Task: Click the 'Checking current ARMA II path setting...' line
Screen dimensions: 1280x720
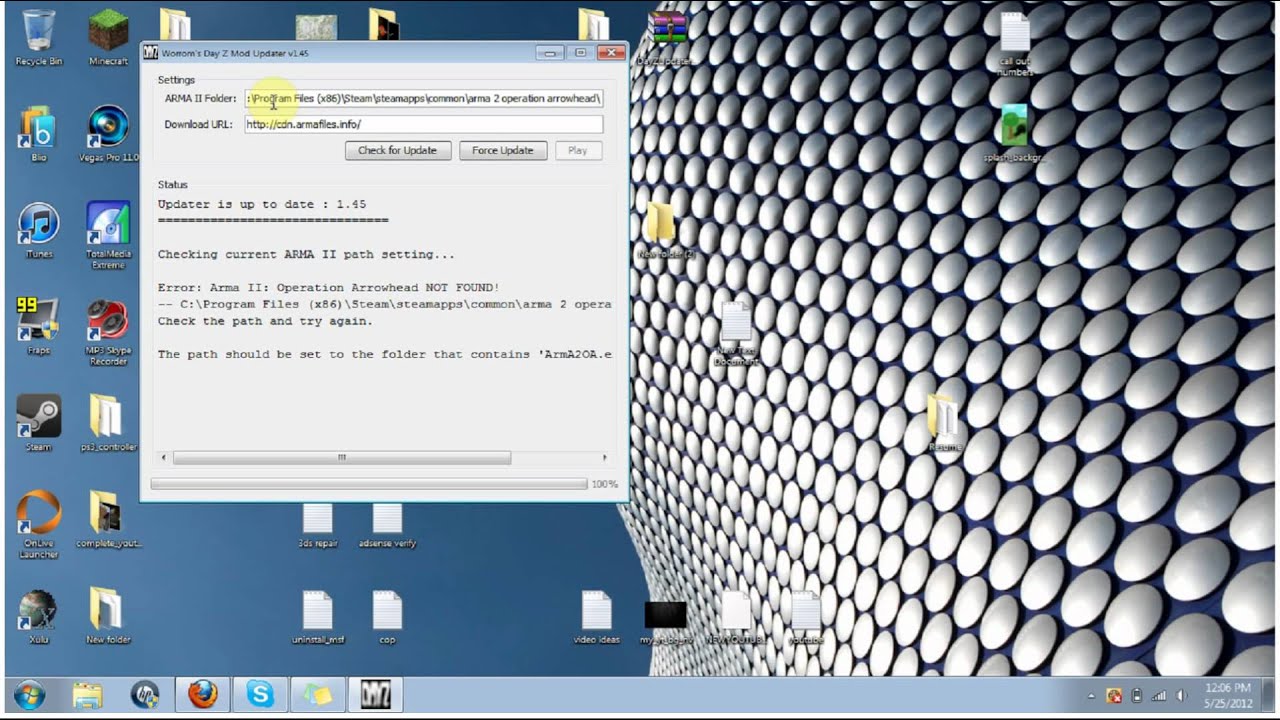Action: 306,254
